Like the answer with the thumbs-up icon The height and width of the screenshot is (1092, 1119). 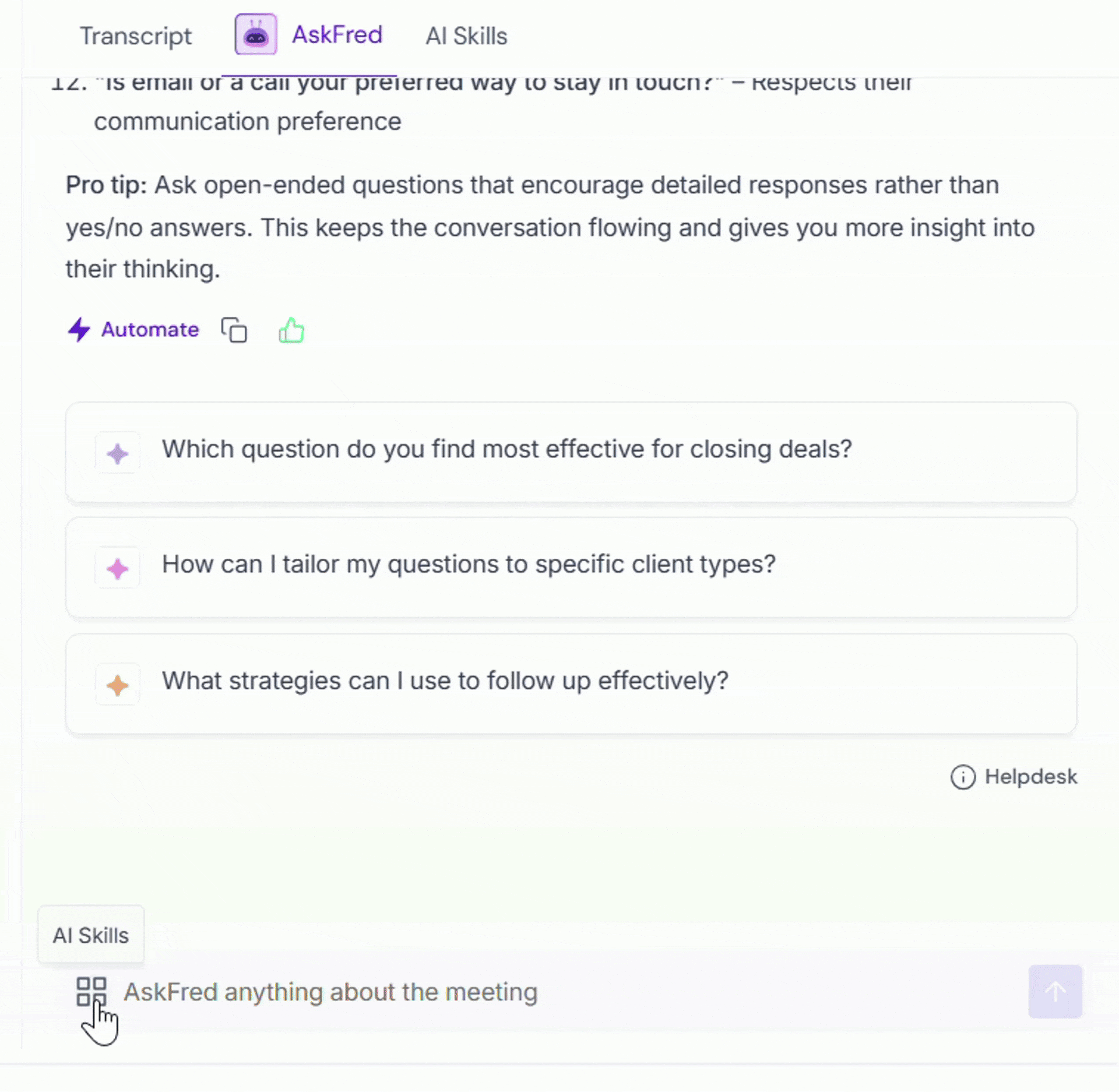(x=291, y=330)
